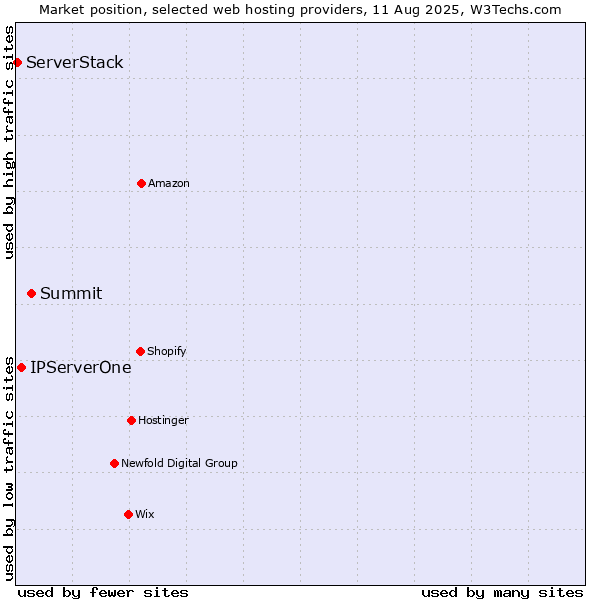Select the Wix data point
The width and height of the screenshot is (600, 600).
(x=128, y=514)
